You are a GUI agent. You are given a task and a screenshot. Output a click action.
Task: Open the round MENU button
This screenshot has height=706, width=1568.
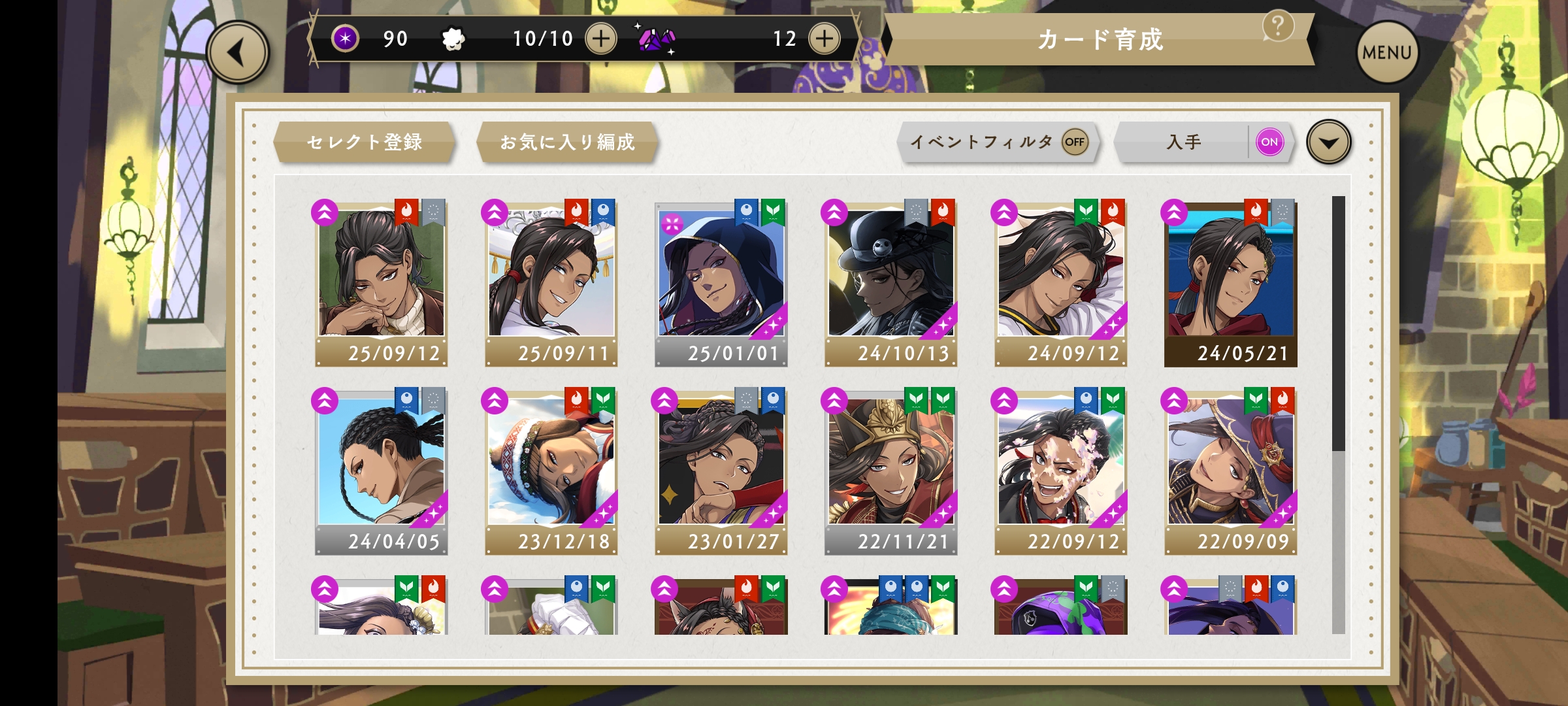(x=1388, y=52)
